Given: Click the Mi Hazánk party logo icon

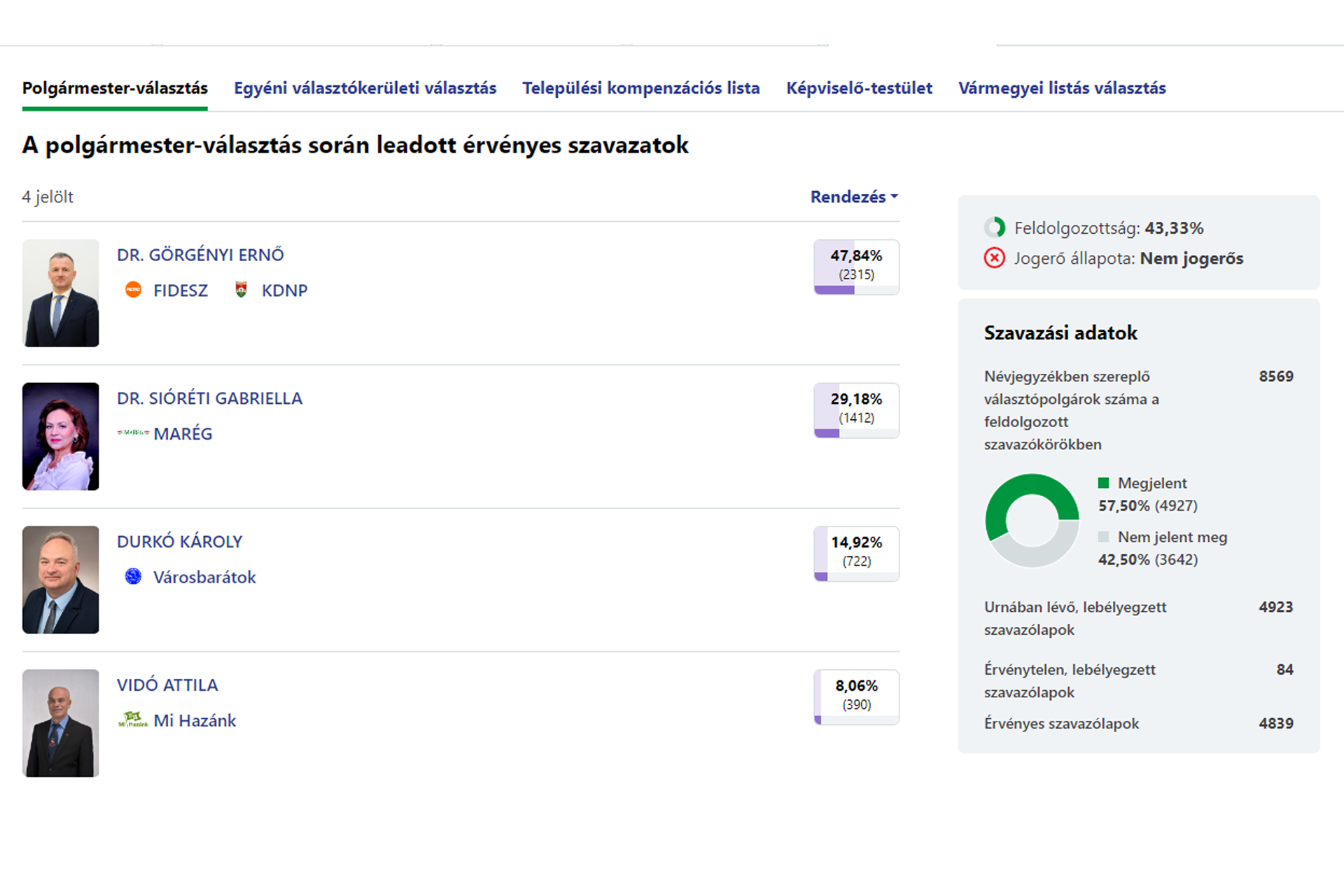Looking at the screenshot, I should pyautogui.click(x=133, y=719).
